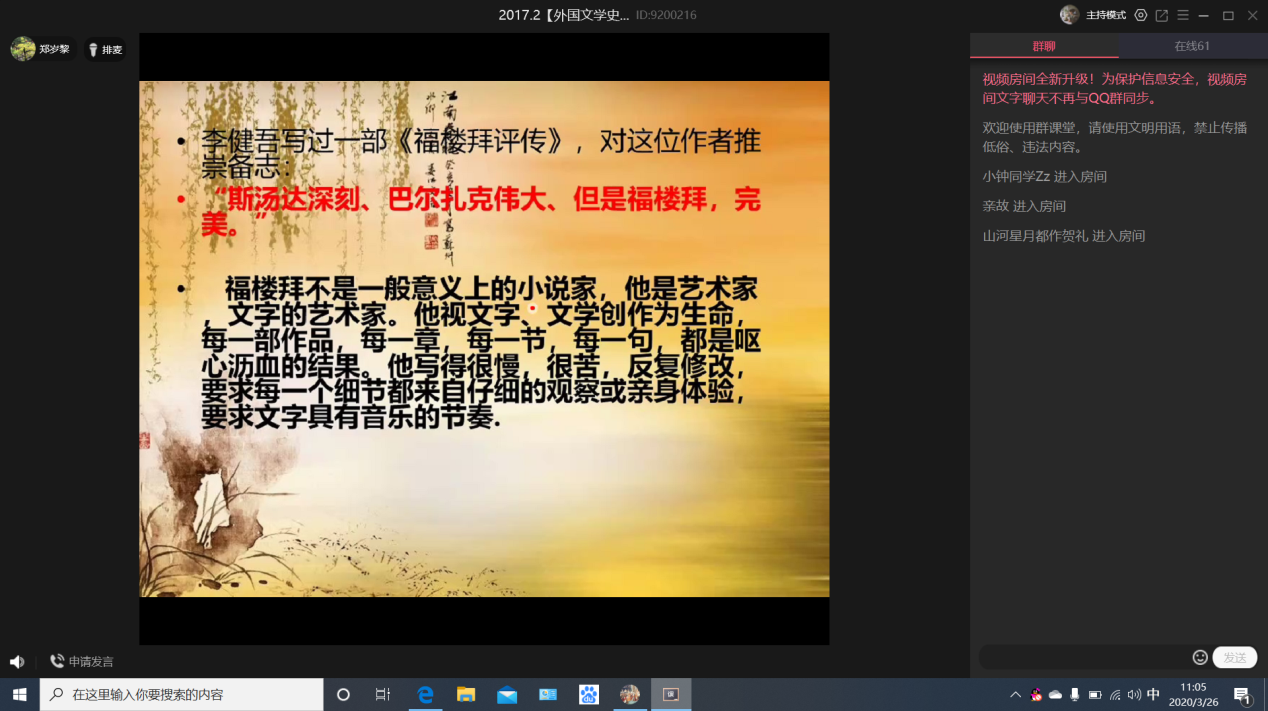Open the emoji smiley picker

tap(1200, 657)
